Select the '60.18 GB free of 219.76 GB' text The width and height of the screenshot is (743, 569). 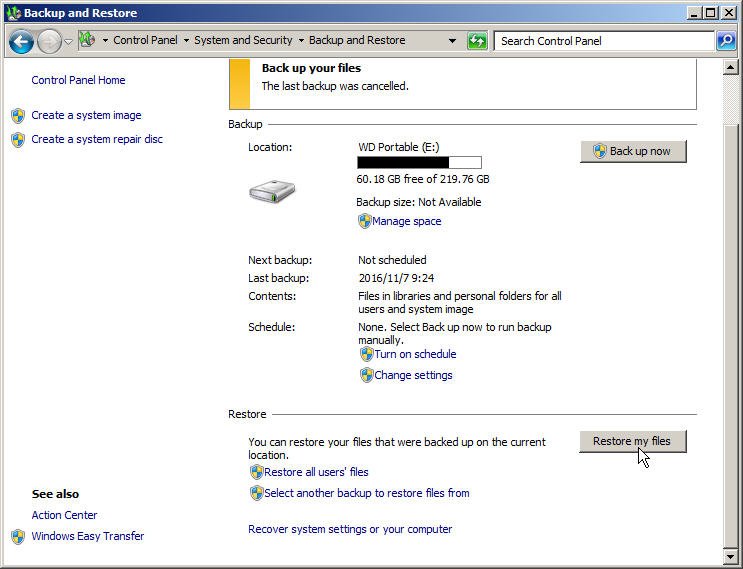423,180
